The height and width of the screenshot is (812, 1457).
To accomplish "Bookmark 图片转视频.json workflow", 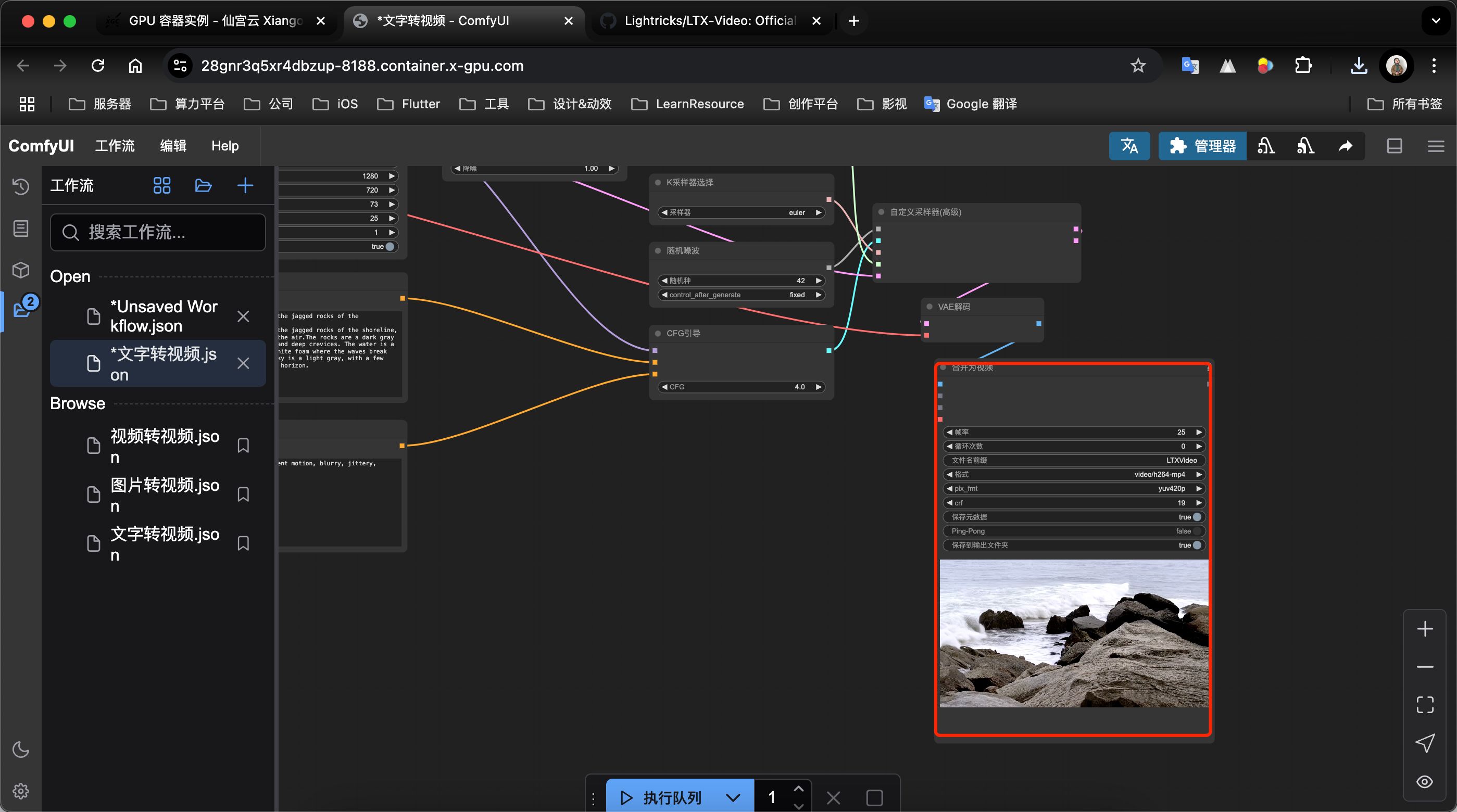I will point(243,494).
